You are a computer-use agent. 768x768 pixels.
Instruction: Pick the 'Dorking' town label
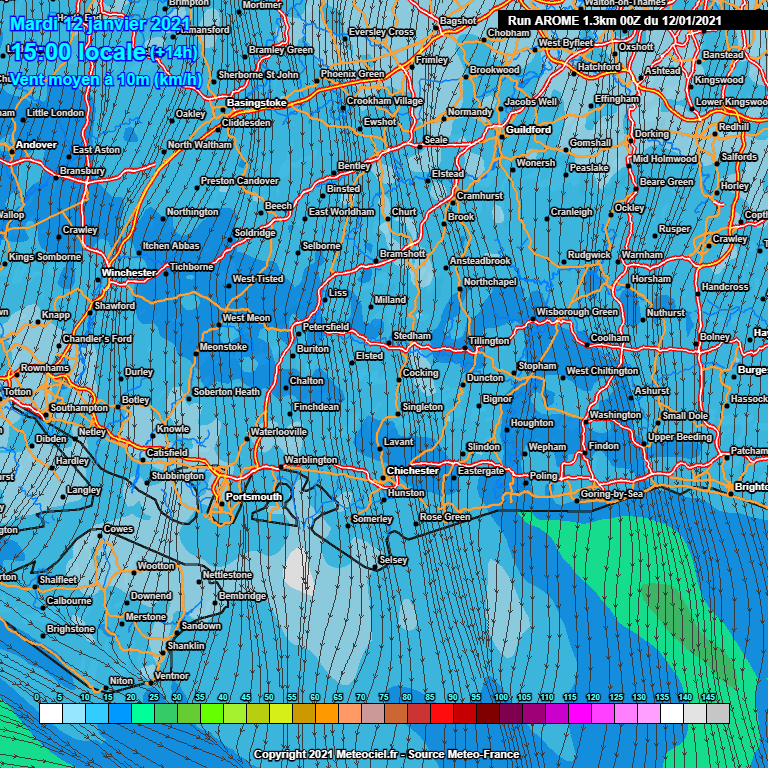point(651,134)
